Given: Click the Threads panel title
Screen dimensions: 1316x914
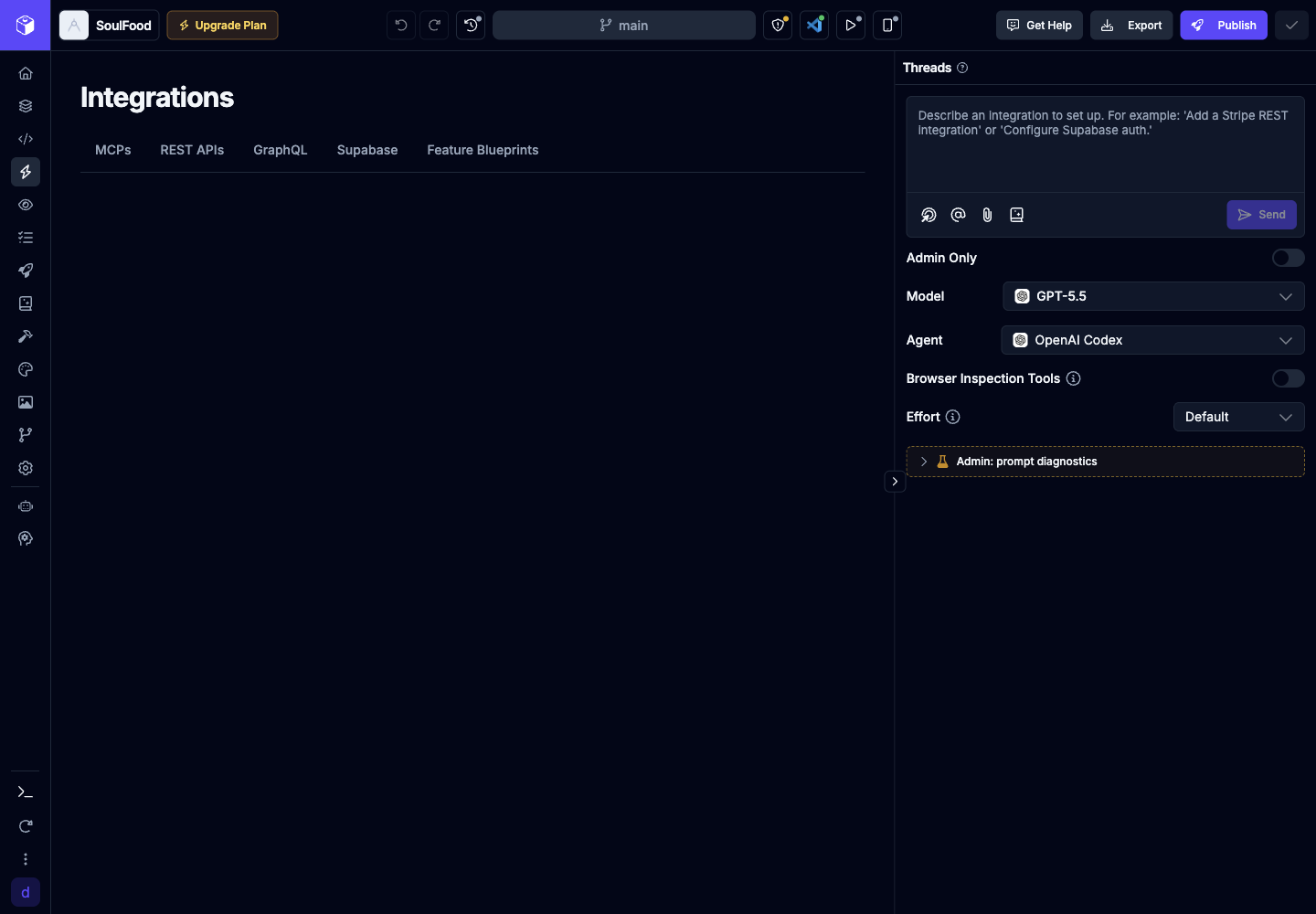Looking at the screenshot, I should coord(927,68).
